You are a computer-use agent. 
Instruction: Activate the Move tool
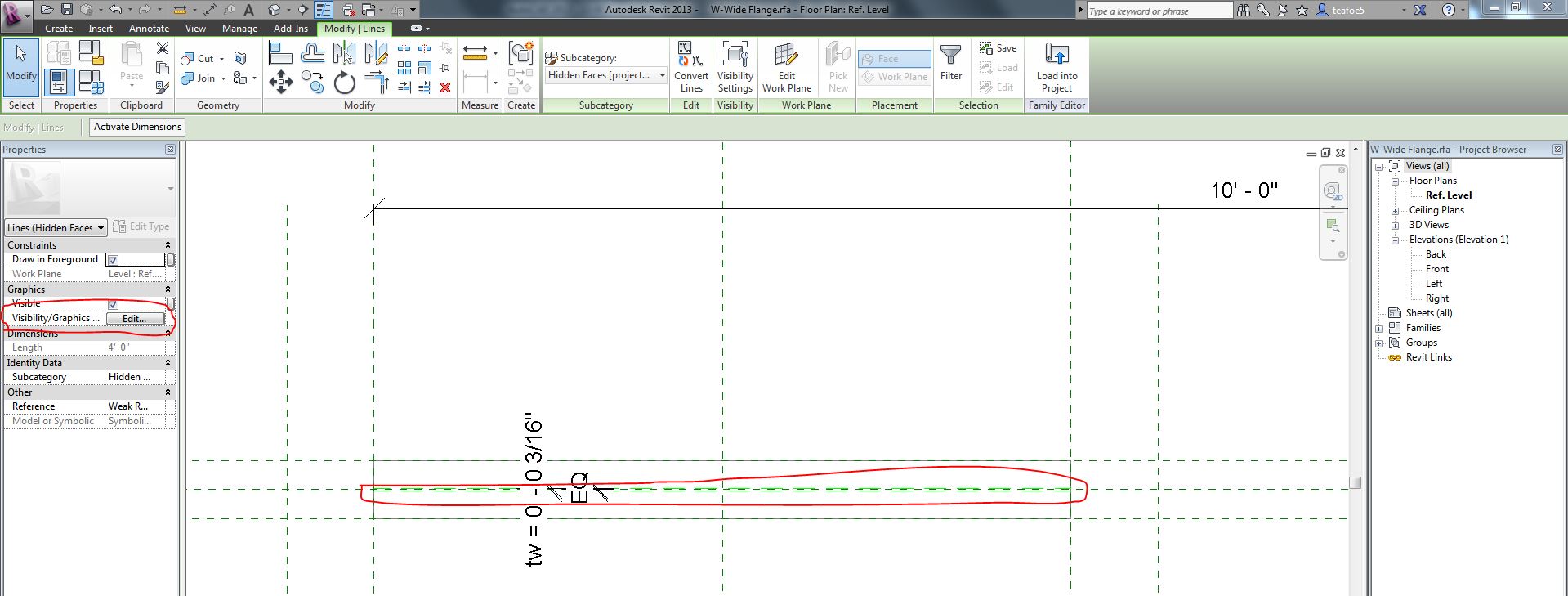pos(280,82)
